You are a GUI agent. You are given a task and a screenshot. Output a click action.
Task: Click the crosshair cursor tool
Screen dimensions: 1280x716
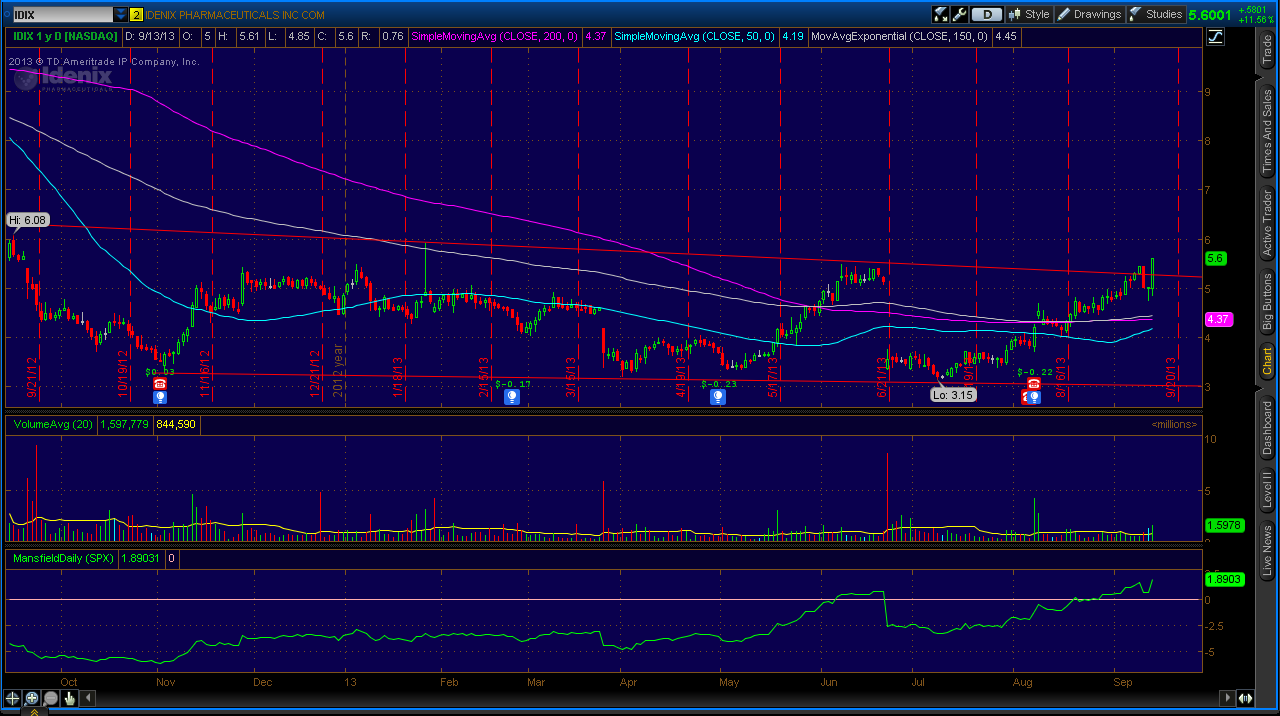coord(12,698)
